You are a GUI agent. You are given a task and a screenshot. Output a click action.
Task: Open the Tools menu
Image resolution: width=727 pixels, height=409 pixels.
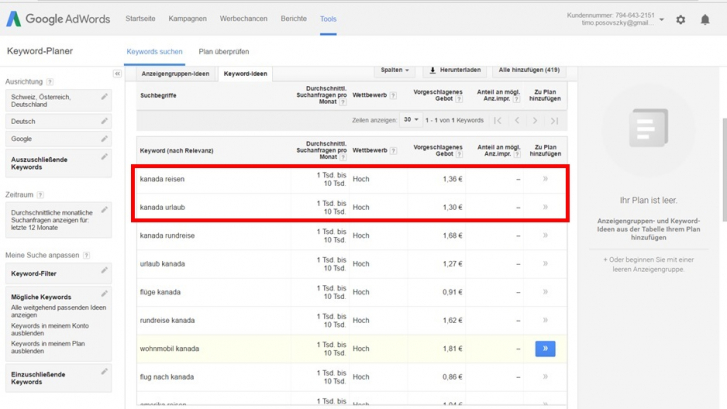point(328,19)
